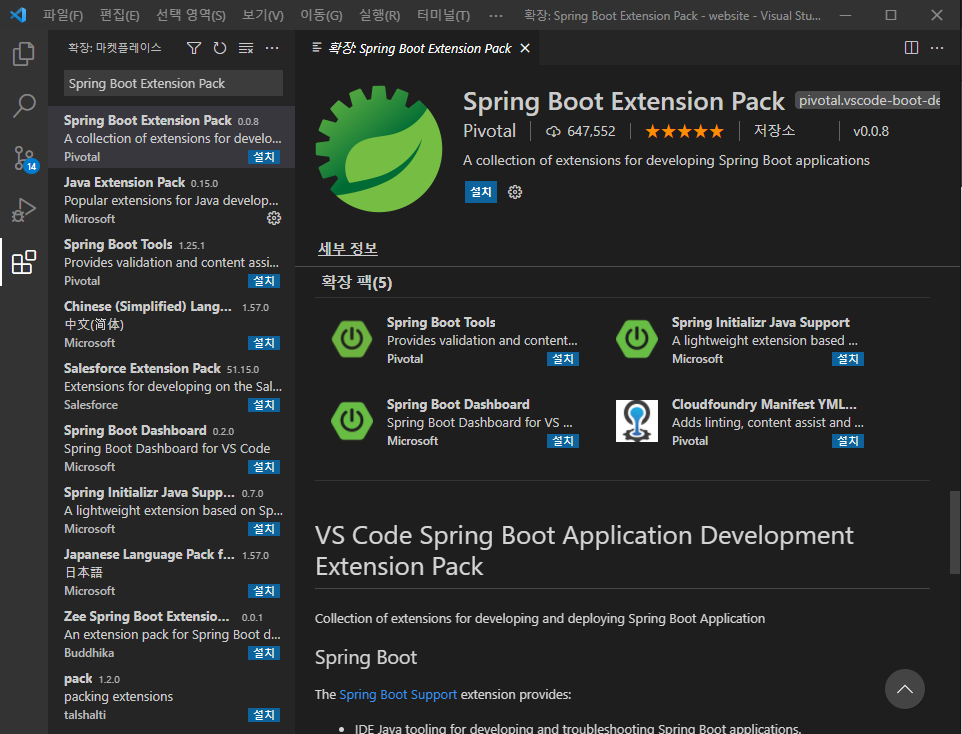Open the Explorer view in the activity bar
962x734 pixels.
23,55
